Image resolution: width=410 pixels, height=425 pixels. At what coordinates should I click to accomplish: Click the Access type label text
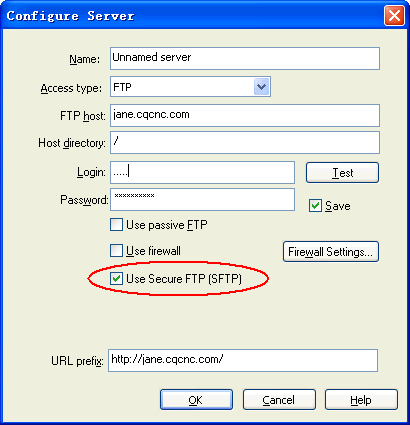71,88
